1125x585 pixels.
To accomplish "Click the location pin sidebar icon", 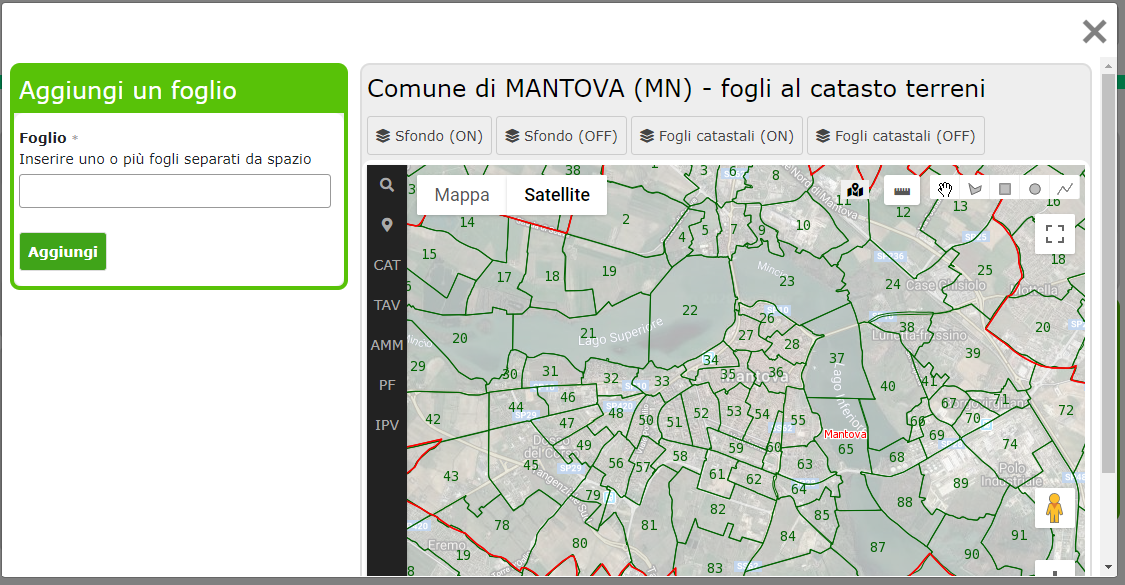I will point(387,225).
